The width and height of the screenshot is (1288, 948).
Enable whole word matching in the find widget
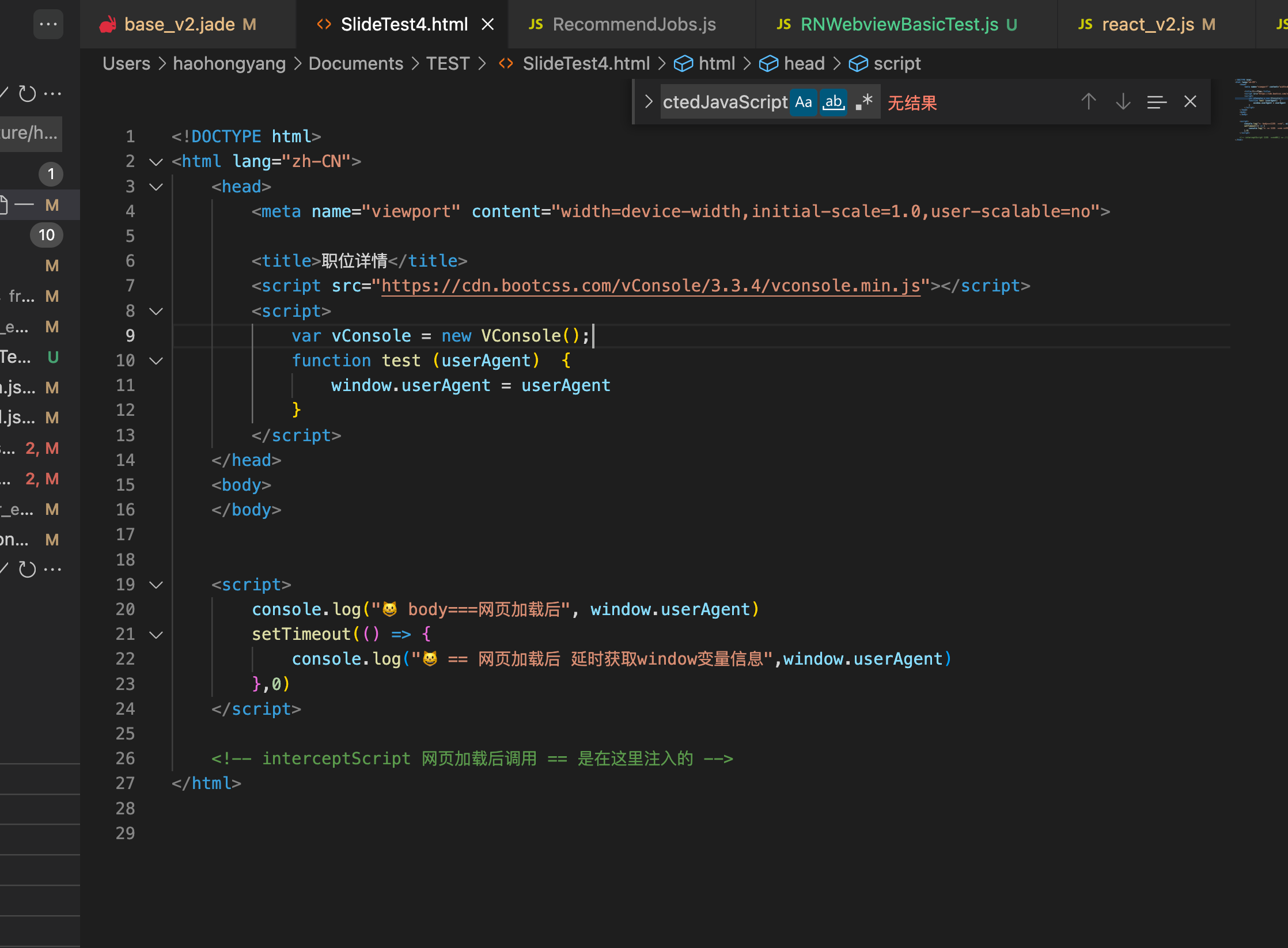(x=834, y=101)
